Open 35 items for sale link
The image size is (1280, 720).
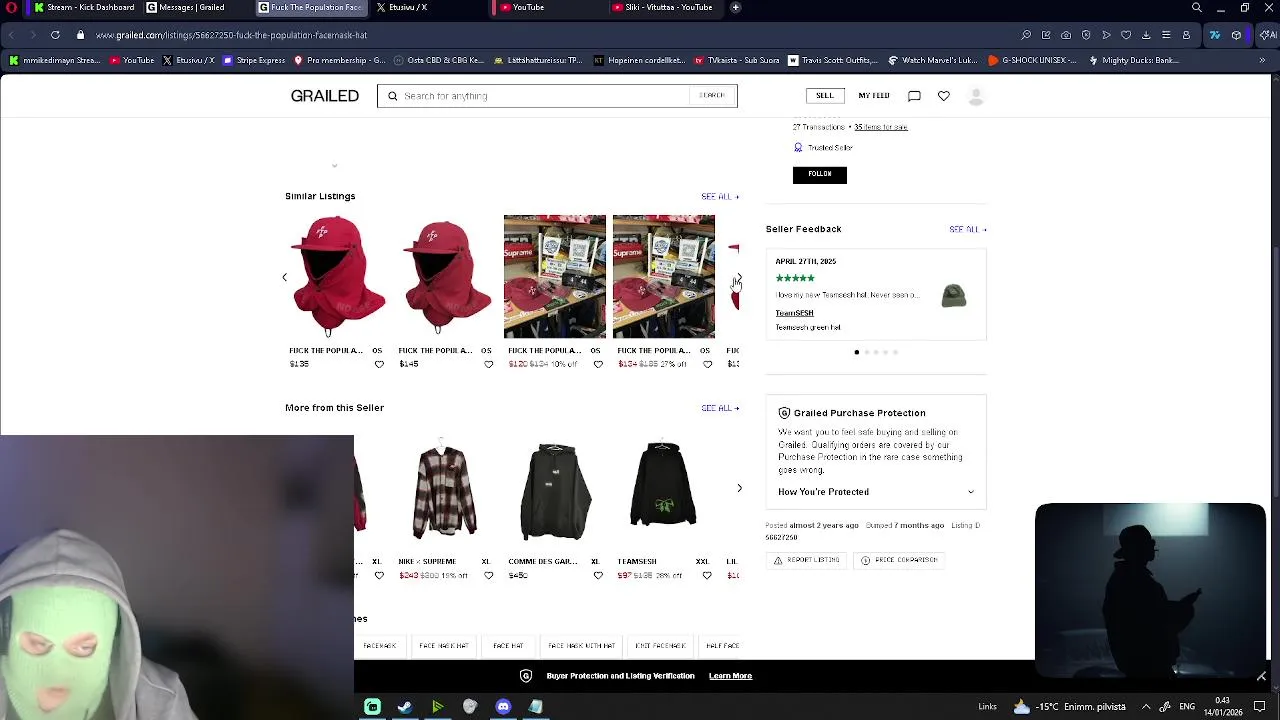click(881, 128)
